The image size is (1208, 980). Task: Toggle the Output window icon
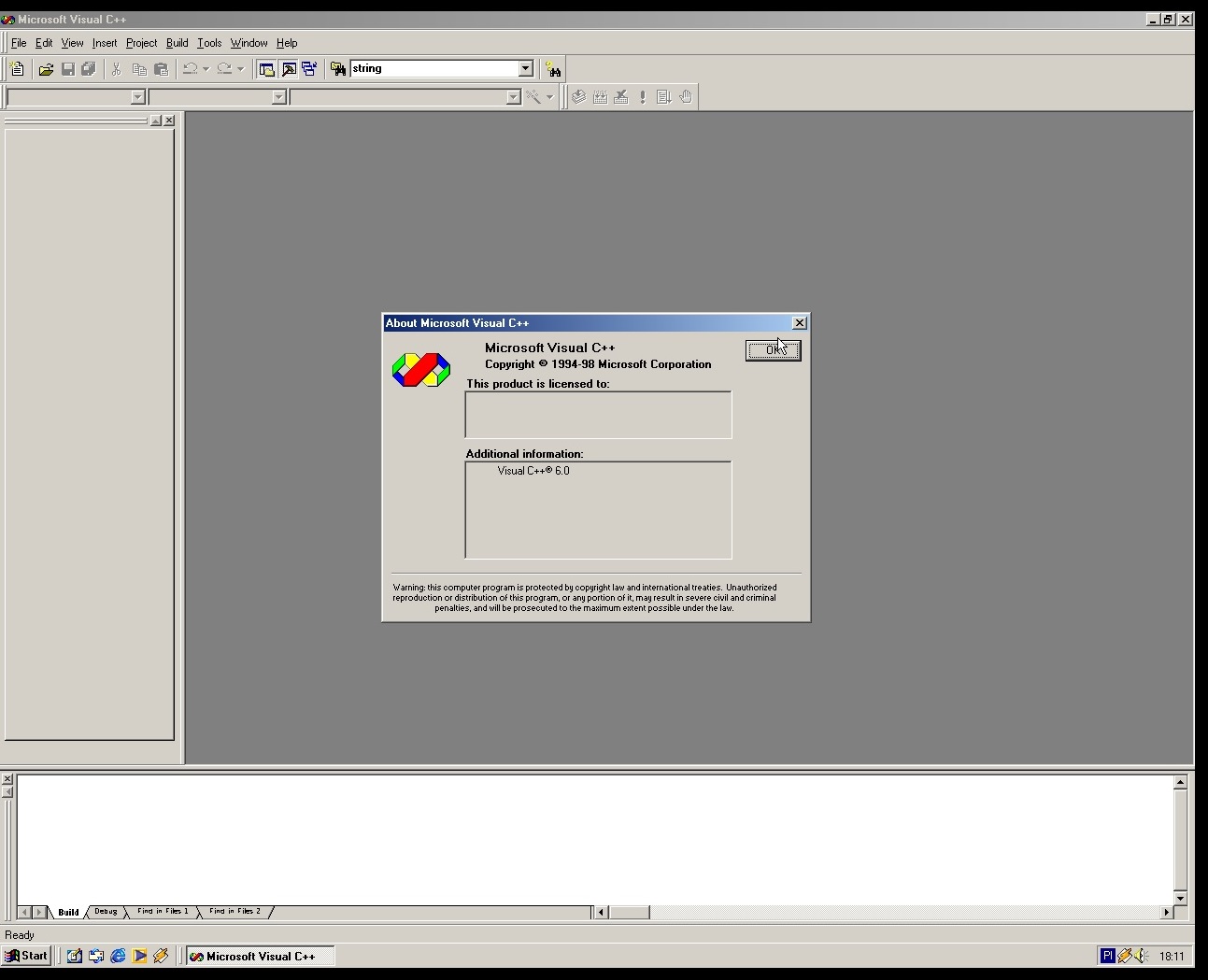pyautogui.click(x=289, y=69)
